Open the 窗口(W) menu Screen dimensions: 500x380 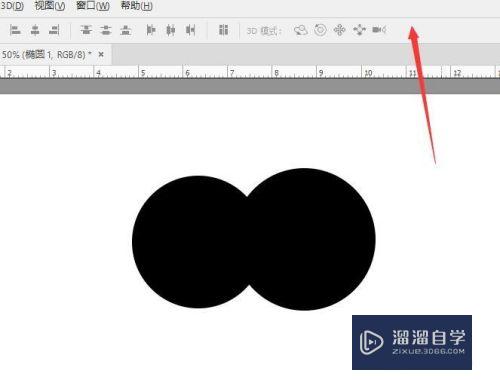(x=93, y=6)
